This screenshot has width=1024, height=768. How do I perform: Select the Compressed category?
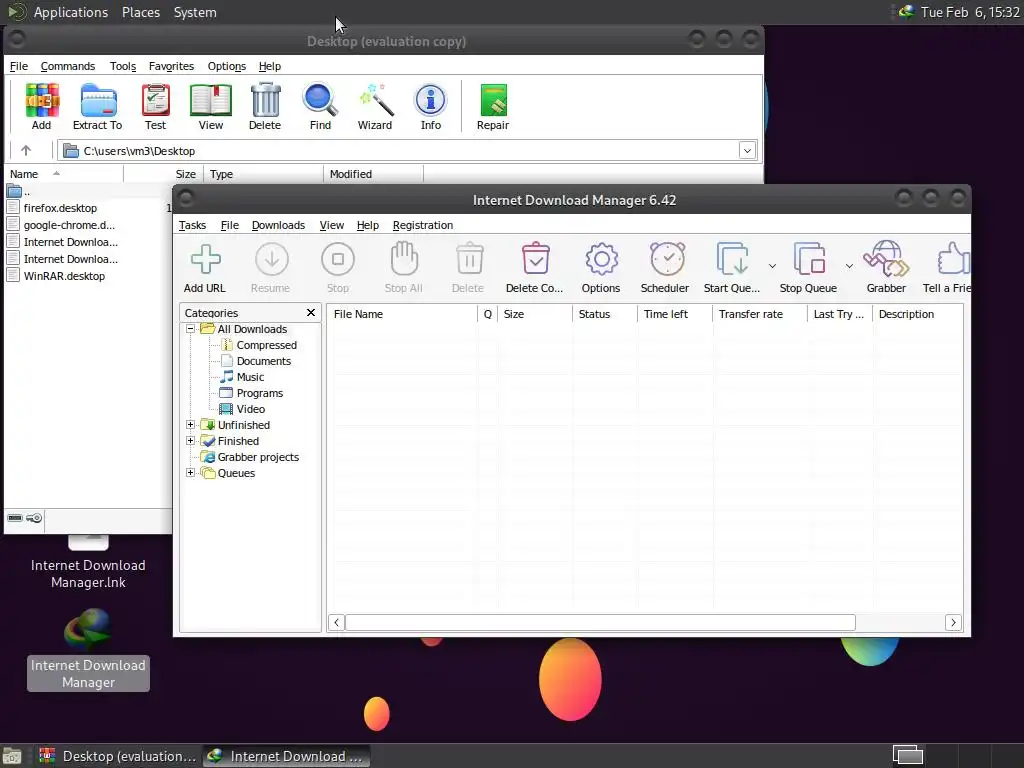[x=266, y=345]
